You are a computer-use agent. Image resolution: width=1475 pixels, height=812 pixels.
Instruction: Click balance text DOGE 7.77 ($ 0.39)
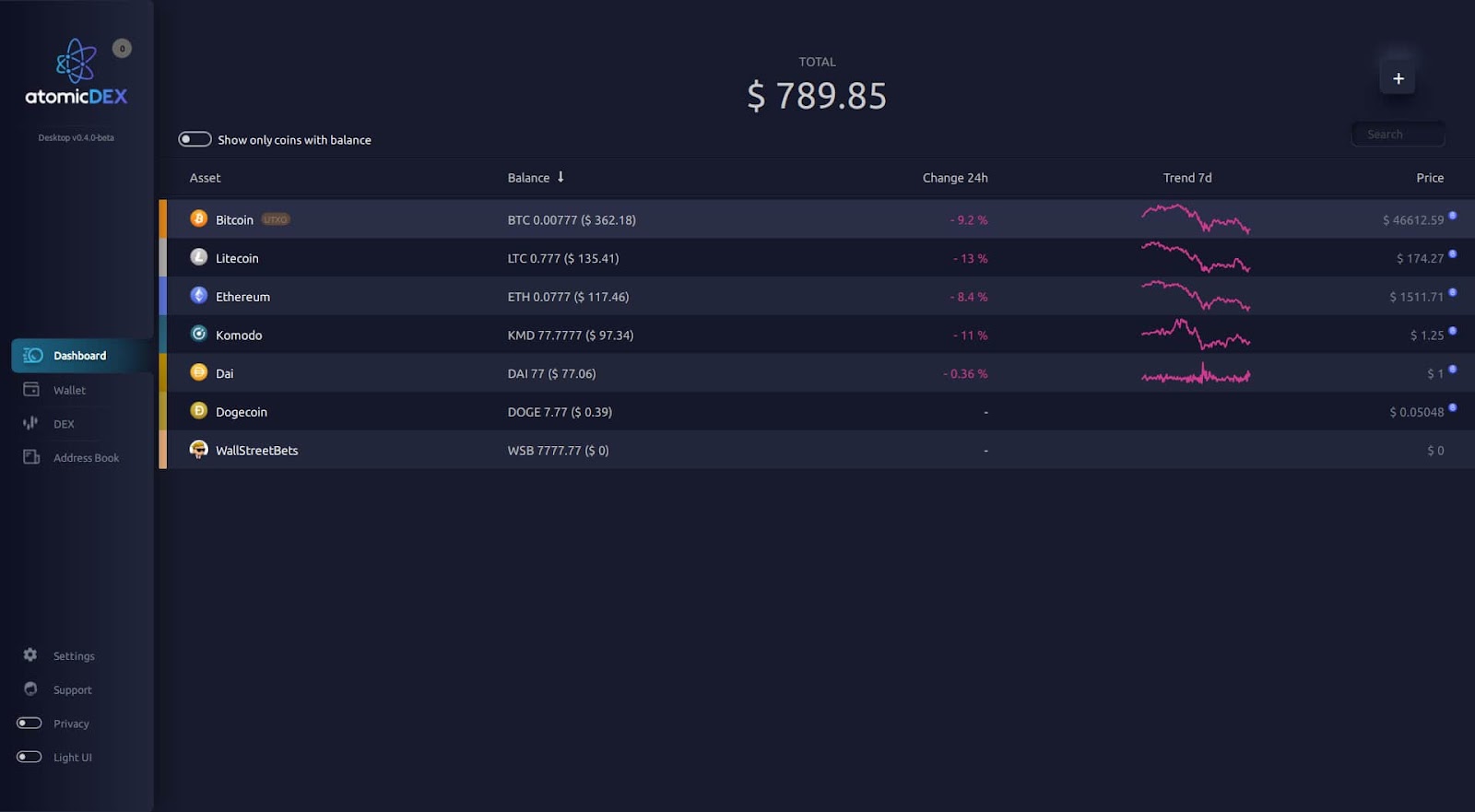tap(560, 412)
